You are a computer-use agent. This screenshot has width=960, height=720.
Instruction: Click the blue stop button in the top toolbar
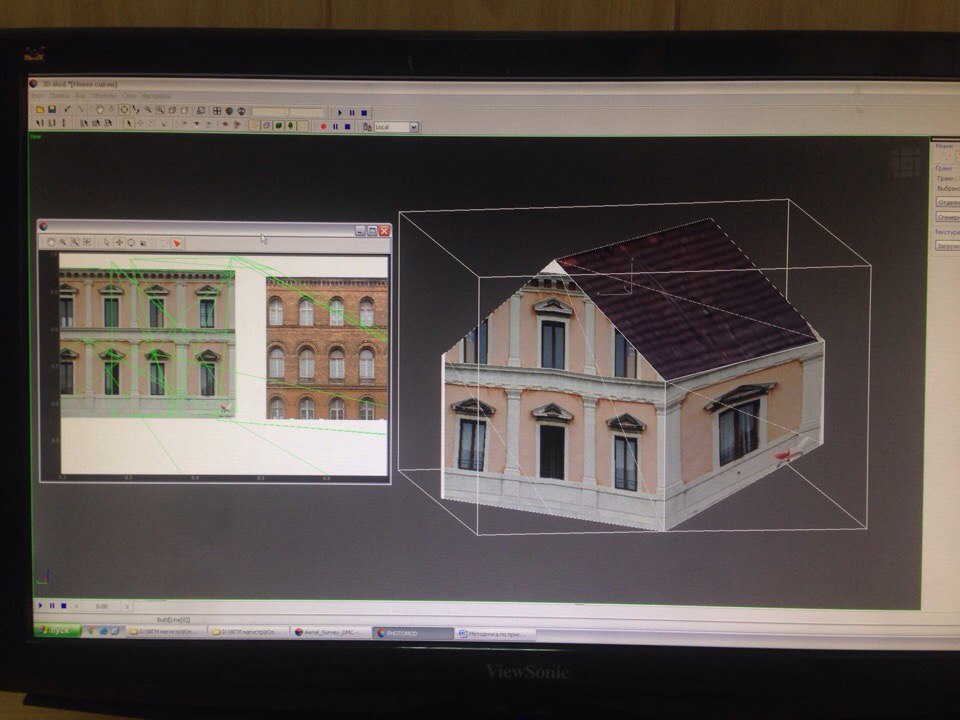click(364, 112)
